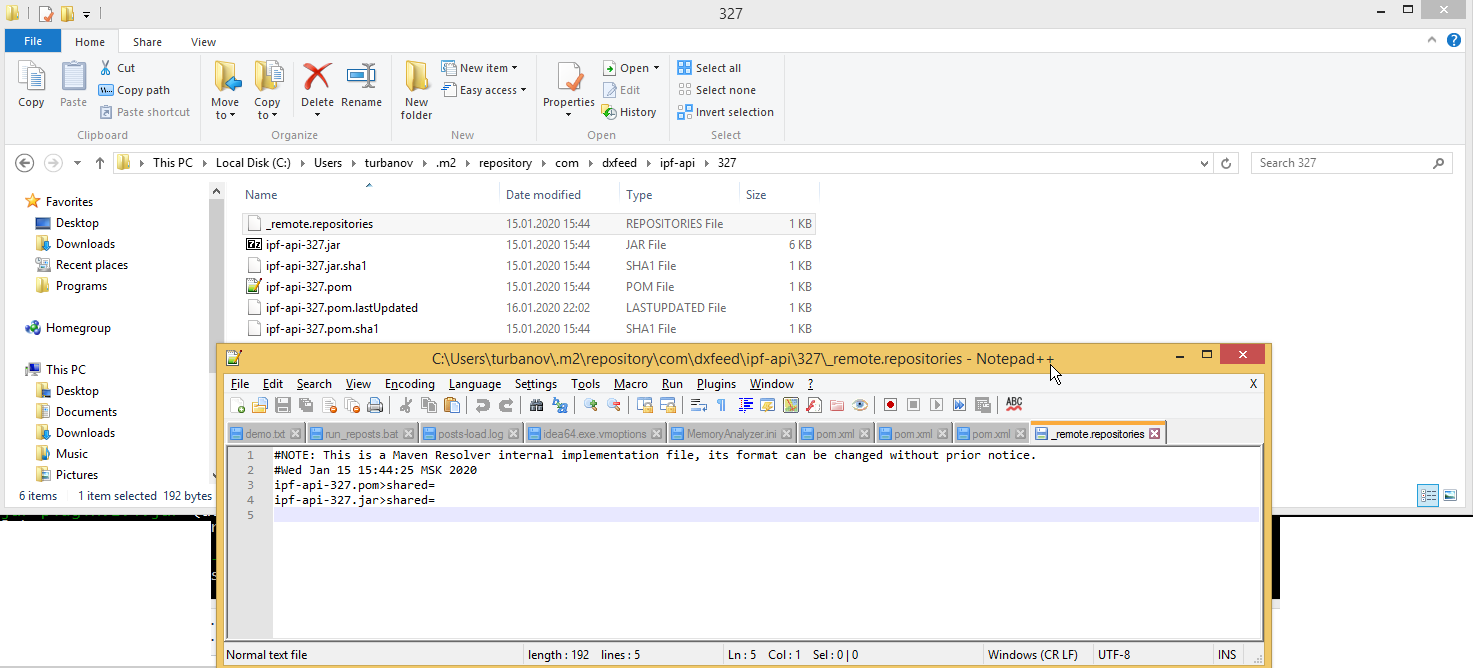The width and height of the screenshot is (1473, 668).
Task: Open Properties dropdown in Explorer ribbon
Action: (569, 114)
